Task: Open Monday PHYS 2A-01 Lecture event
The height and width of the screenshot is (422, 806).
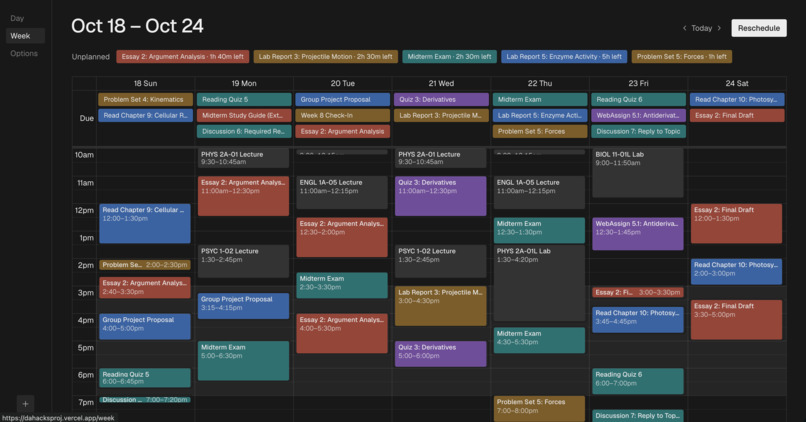Action: [x=244, y=158]
